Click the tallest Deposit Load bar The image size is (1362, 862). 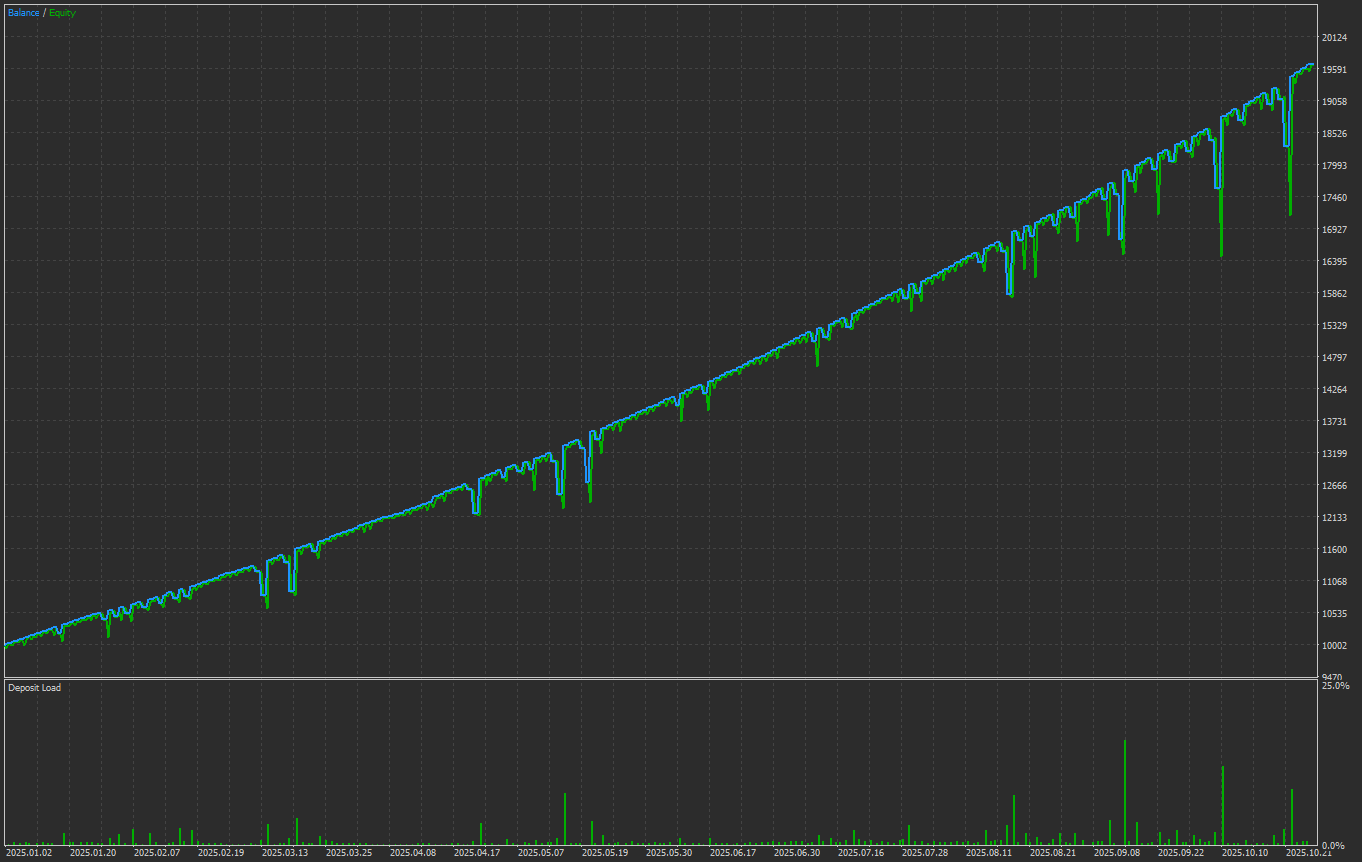1125,792
